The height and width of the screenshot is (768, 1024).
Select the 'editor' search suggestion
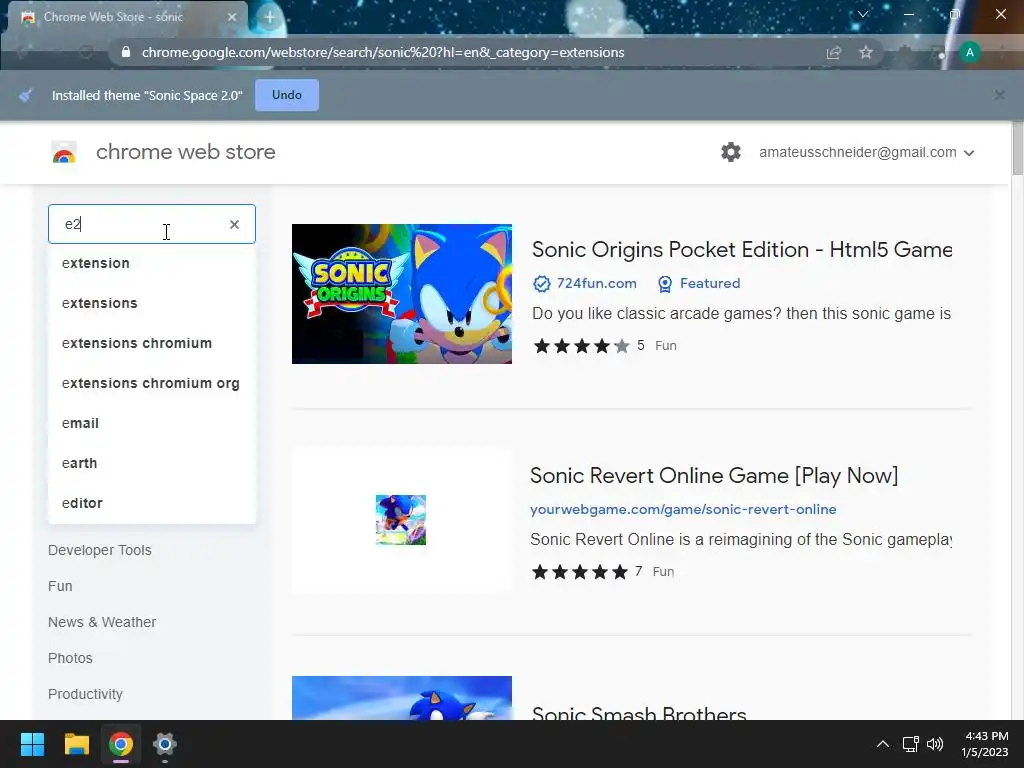152,503
